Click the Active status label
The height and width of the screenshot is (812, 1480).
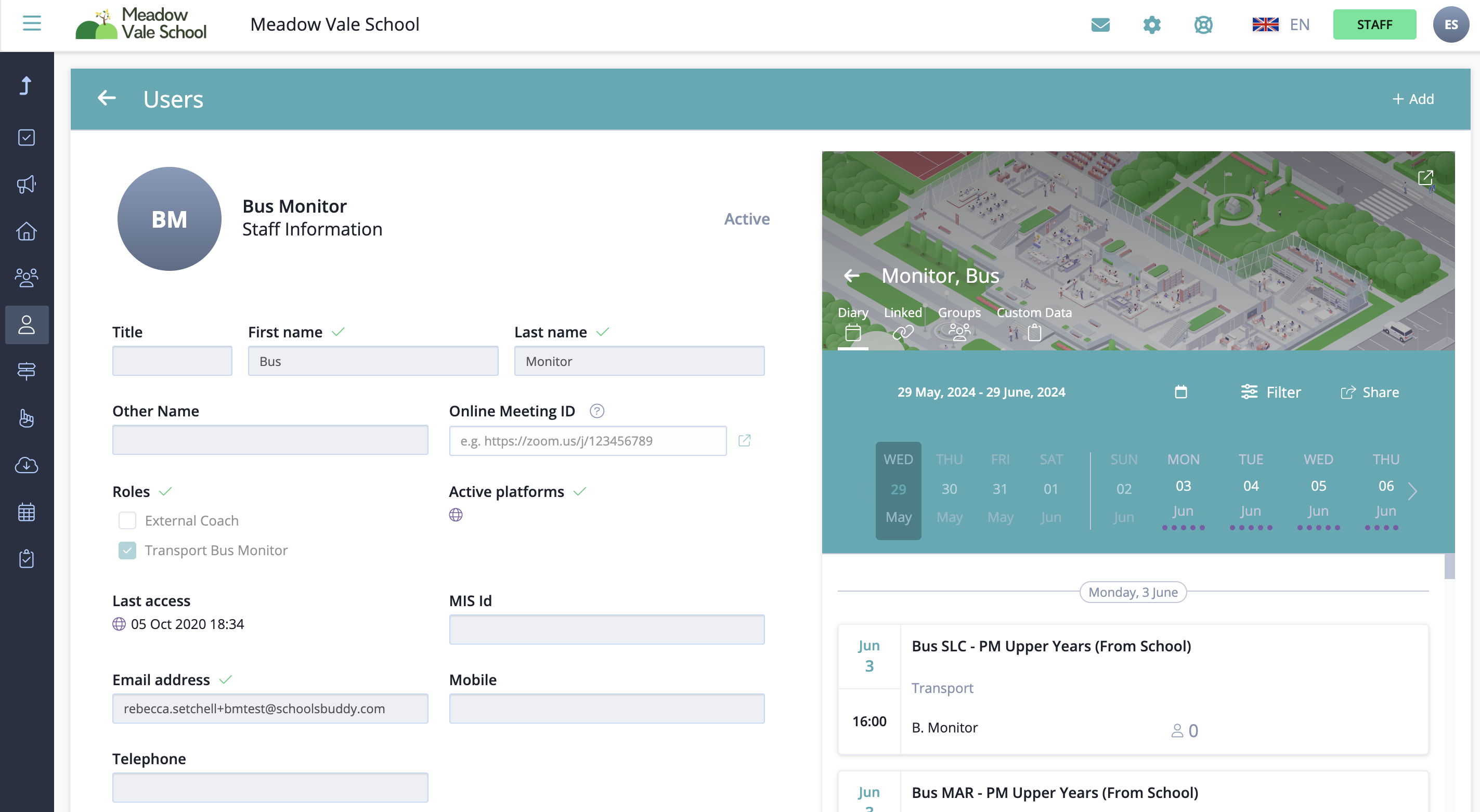click(x=746, y=219)
